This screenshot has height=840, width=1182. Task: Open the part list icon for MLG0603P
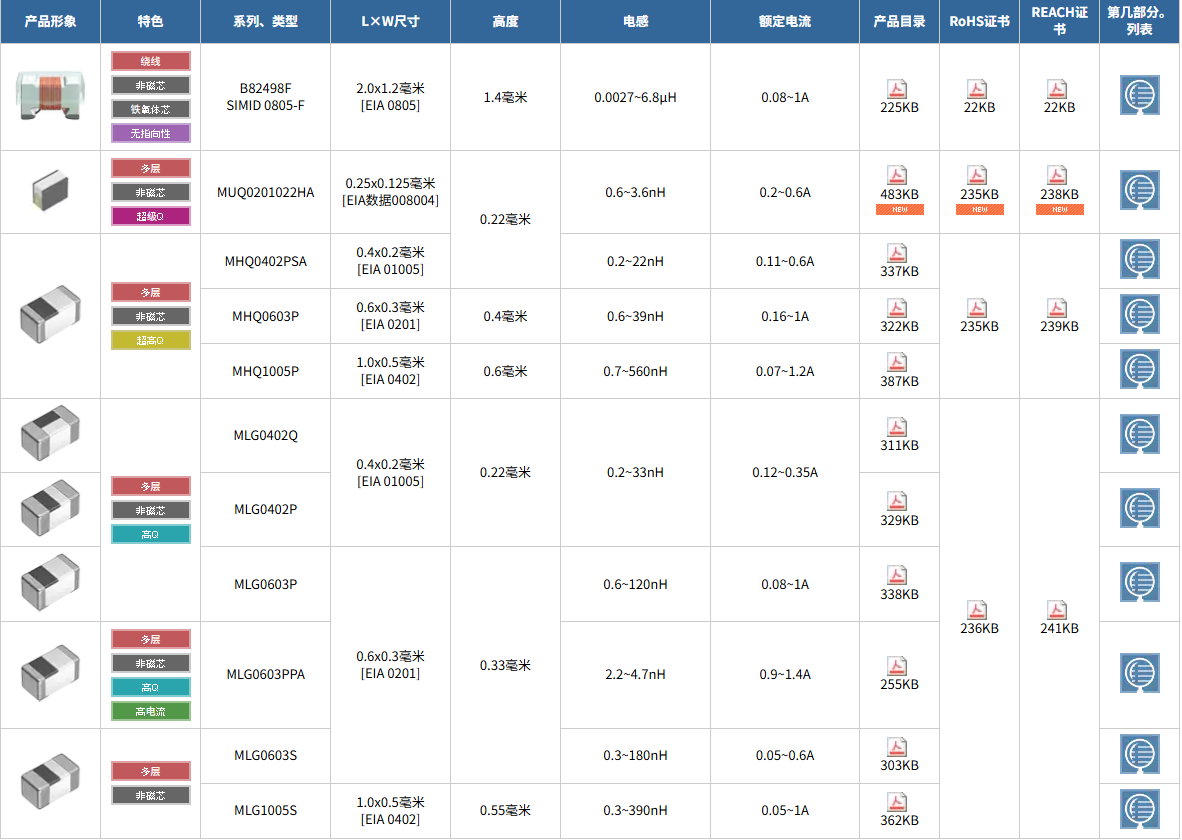tap(1139, 582)
